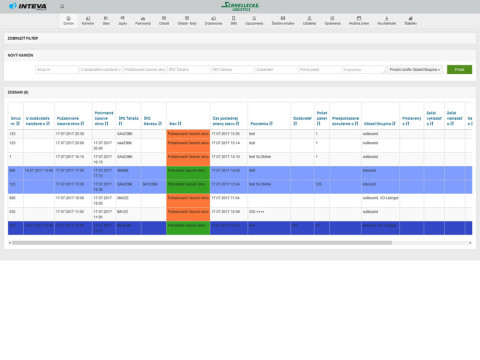Click the home icon beside the Inteva logo

pos(62,6)
